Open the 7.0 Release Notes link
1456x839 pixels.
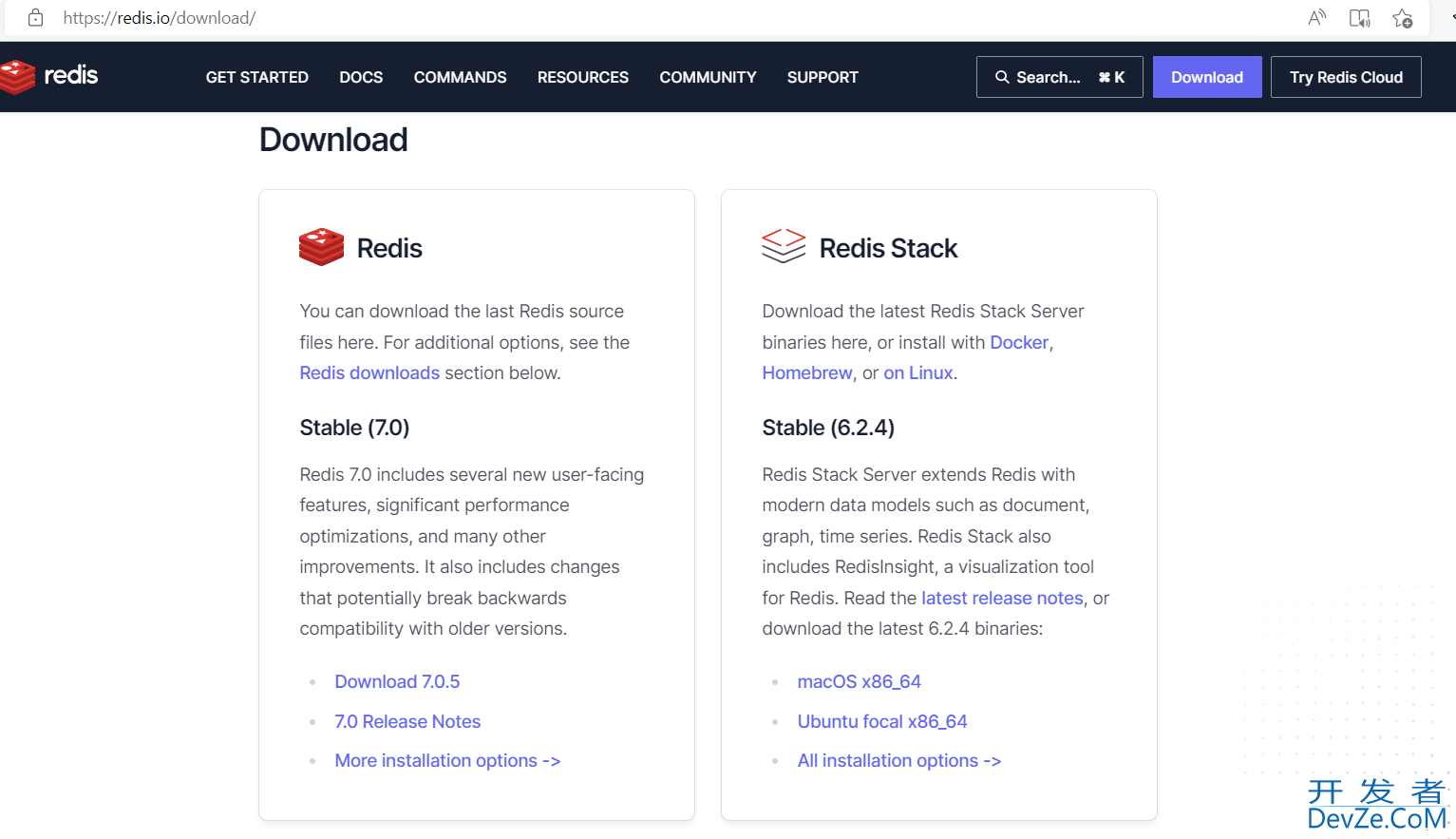[407, 721]
